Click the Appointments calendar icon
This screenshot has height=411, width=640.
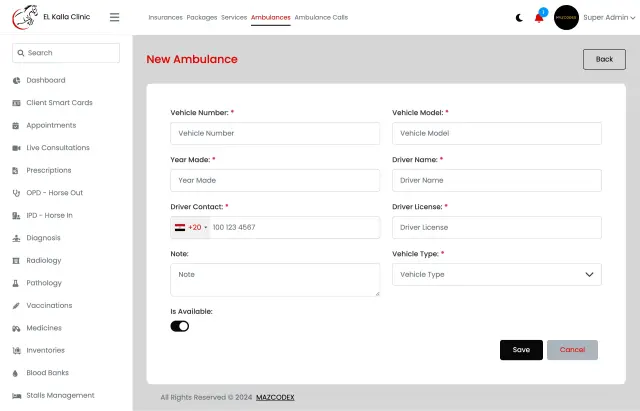[x=16, y=125]
